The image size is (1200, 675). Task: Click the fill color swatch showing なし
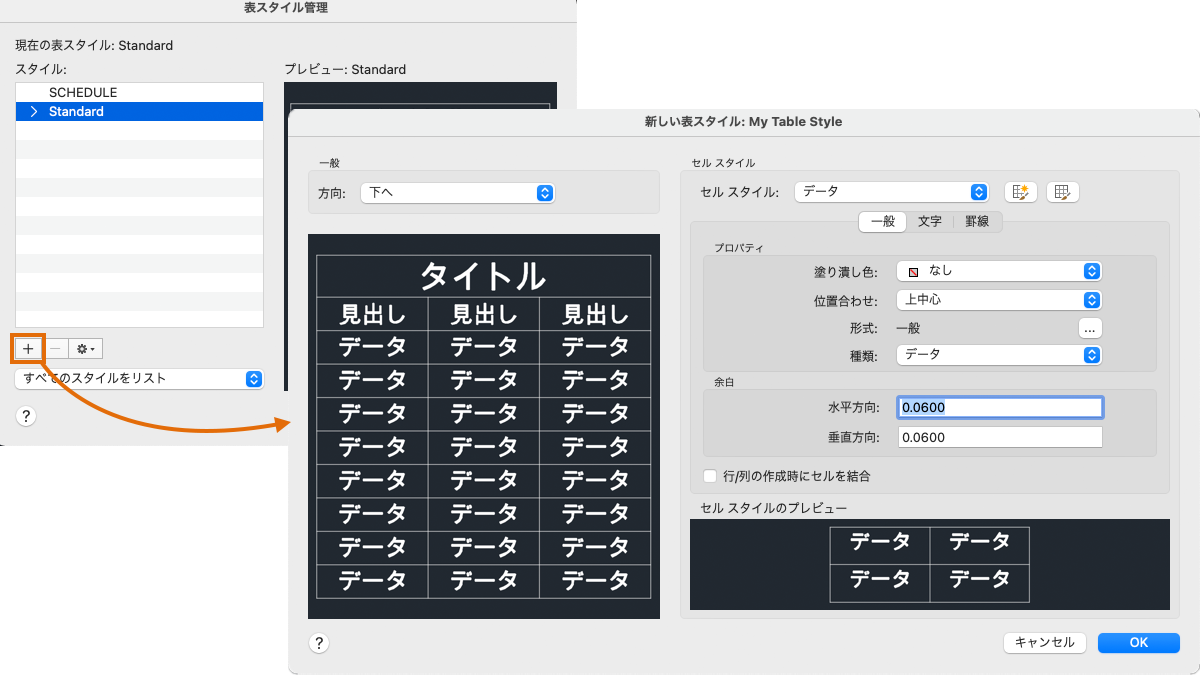click(913, 271)
